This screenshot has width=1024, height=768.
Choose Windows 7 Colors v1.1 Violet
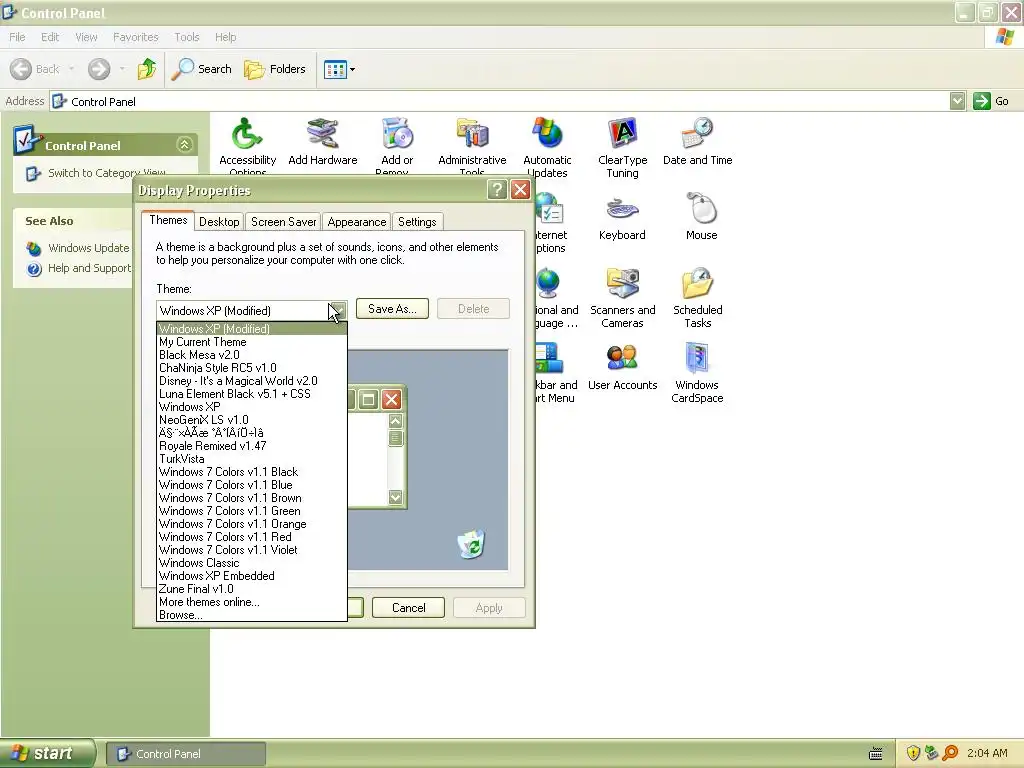coord(251,551)
